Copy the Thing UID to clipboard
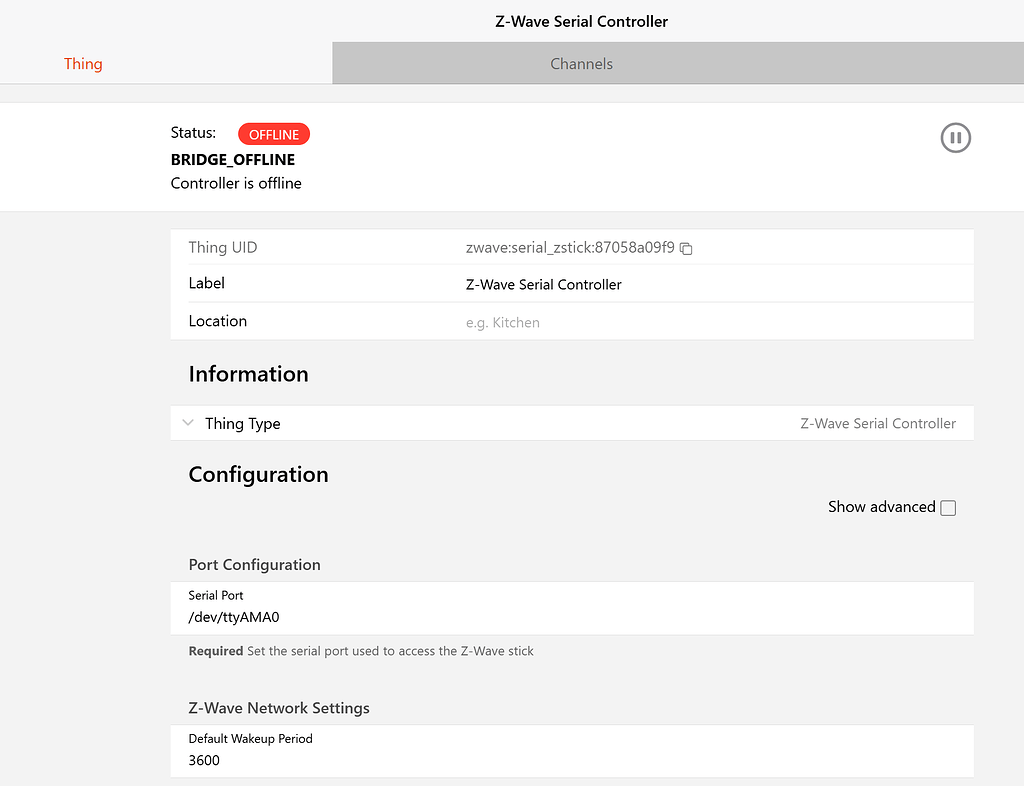The image size is (1024, 786). coord(685,248)
